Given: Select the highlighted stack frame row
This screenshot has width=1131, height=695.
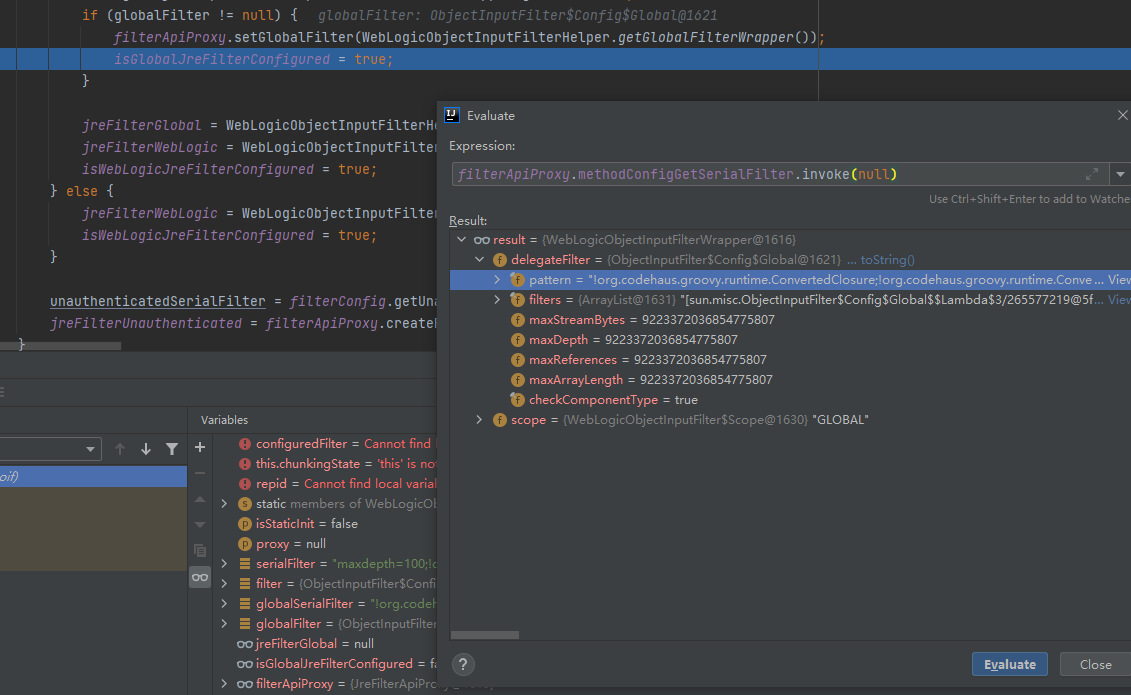Looking at the screenshot, I should (93, 477).
